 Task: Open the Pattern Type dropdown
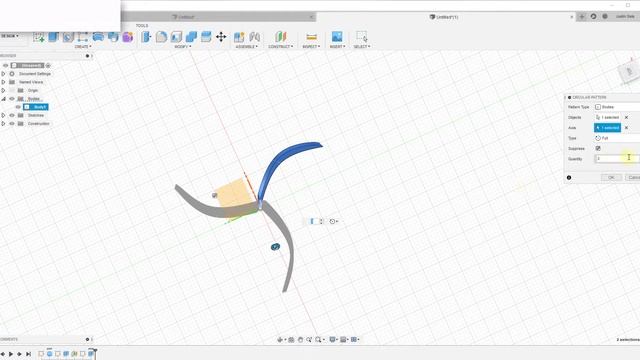click(617, 107)
